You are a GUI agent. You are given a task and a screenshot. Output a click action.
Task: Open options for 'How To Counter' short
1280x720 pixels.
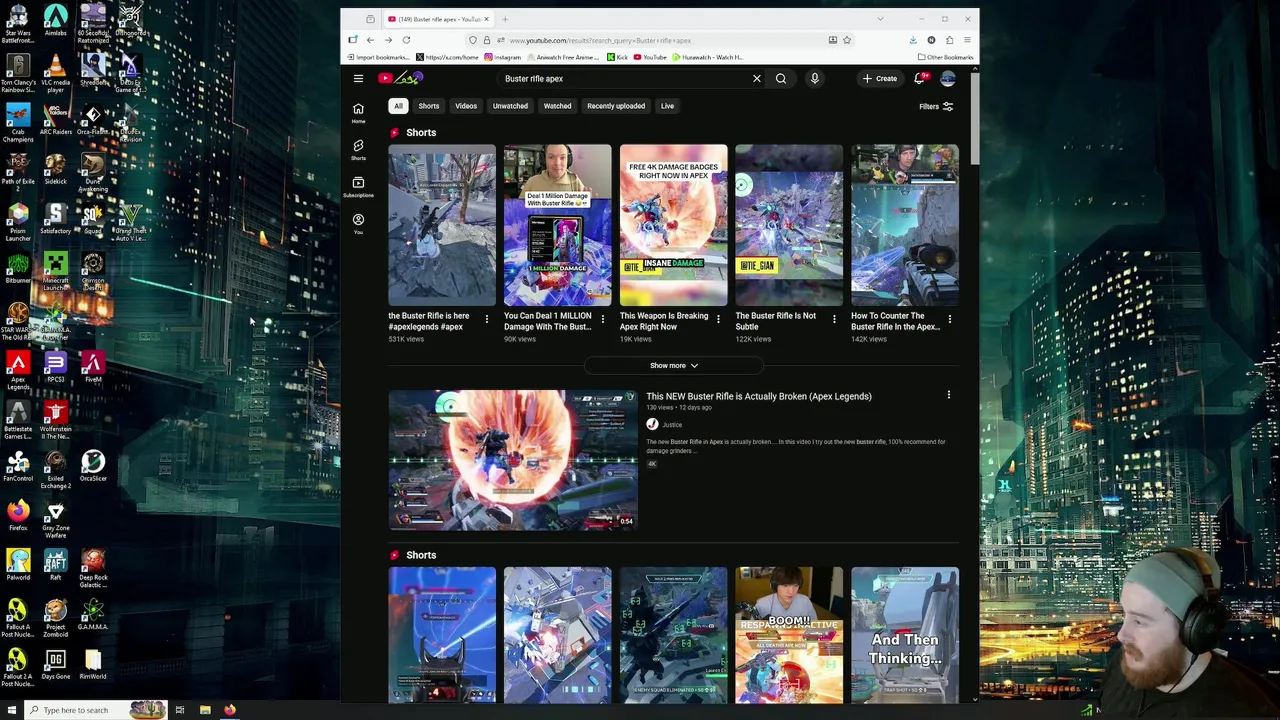[x=949, y=319]
